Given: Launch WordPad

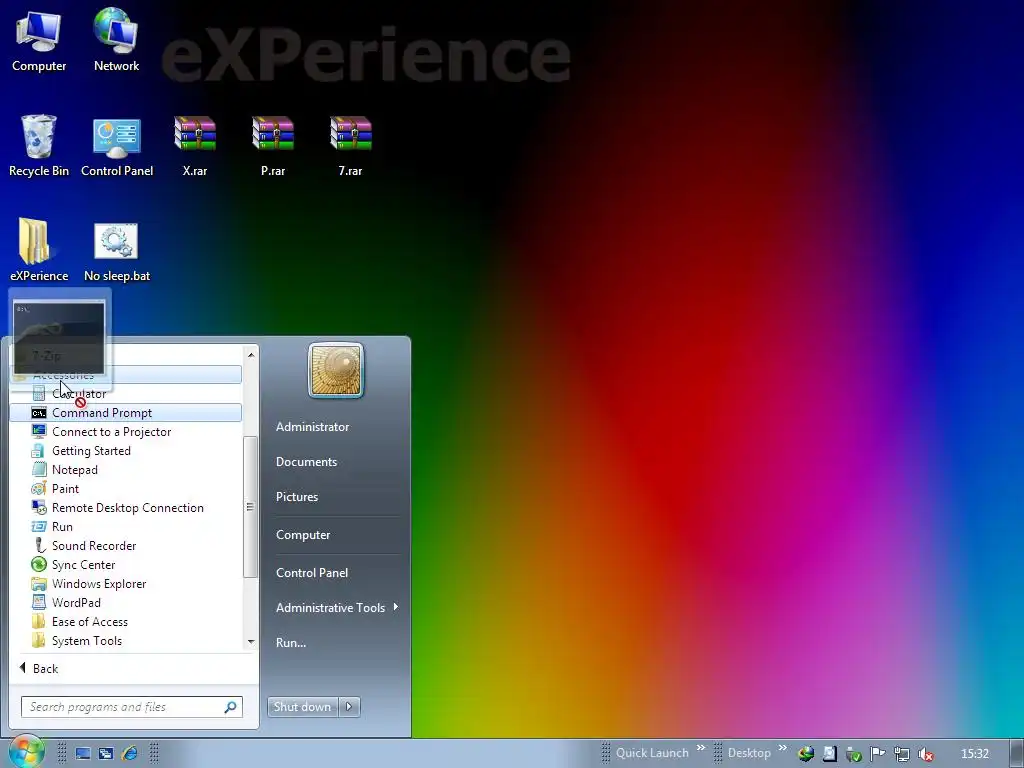Looking at the screenshot, I should (125, 602).
